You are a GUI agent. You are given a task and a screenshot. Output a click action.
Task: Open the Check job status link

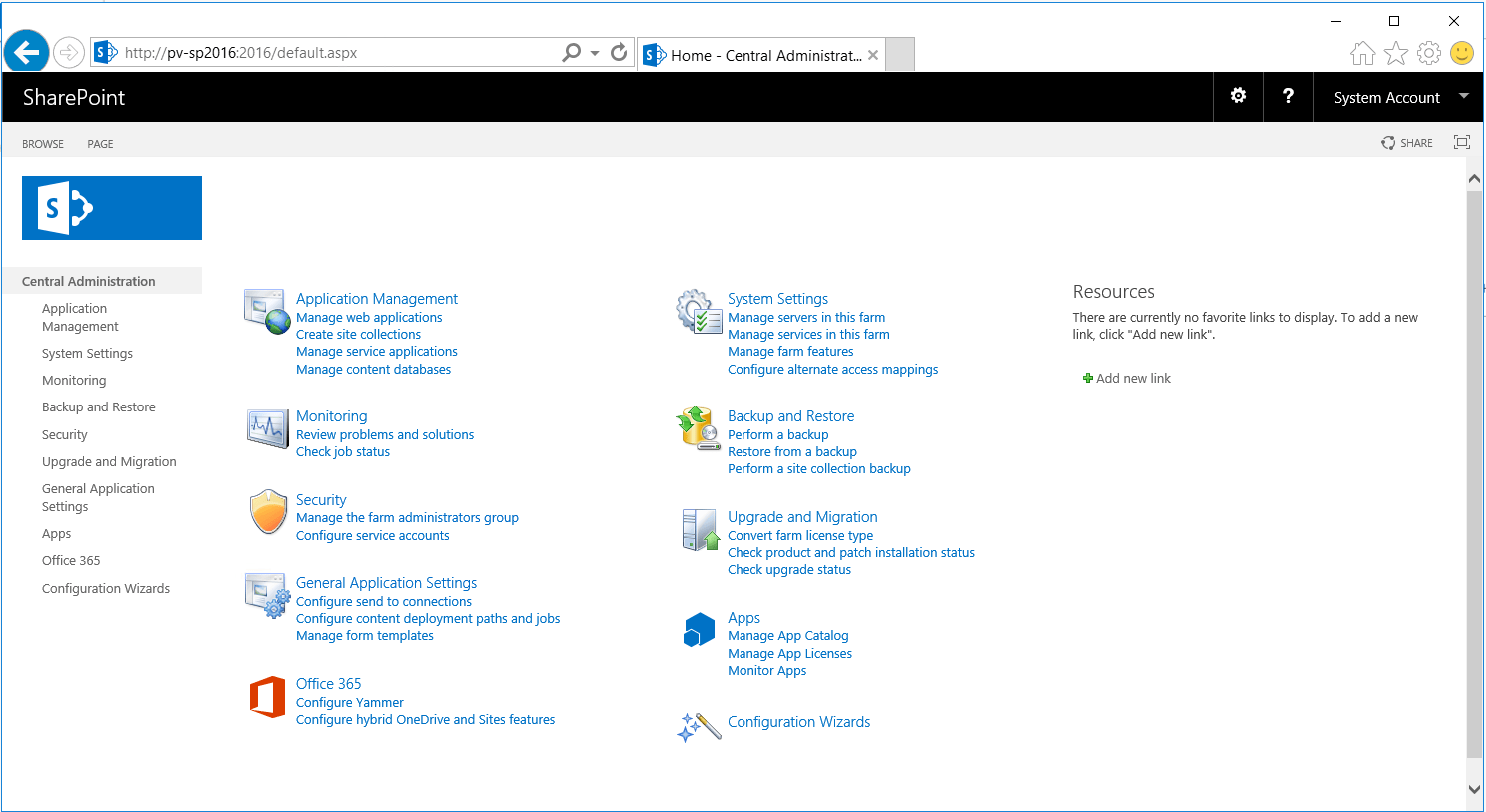point(343,451)
